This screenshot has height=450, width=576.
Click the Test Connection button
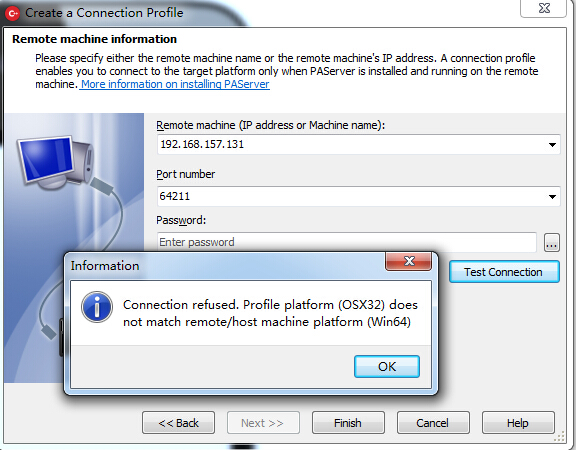504,272
